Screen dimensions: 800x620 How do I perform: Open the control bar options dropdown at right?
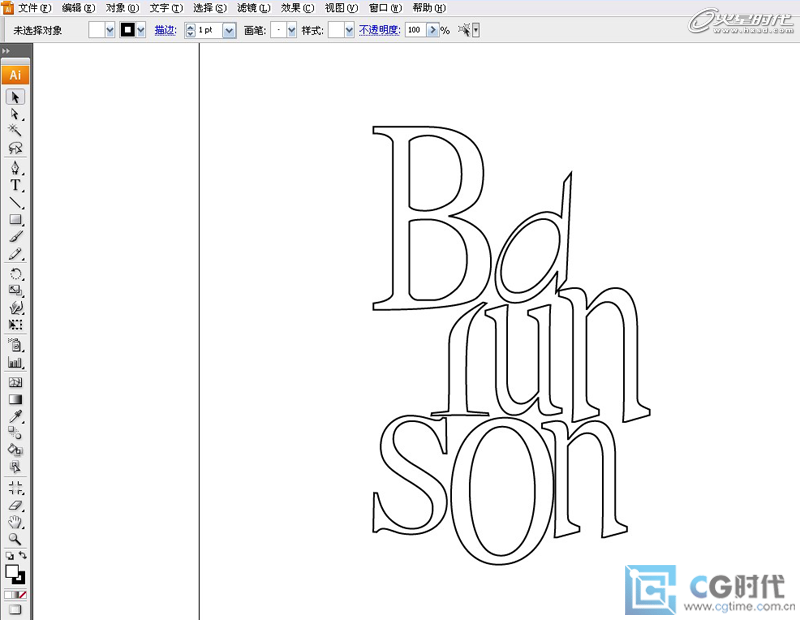[x=476, y=30]
